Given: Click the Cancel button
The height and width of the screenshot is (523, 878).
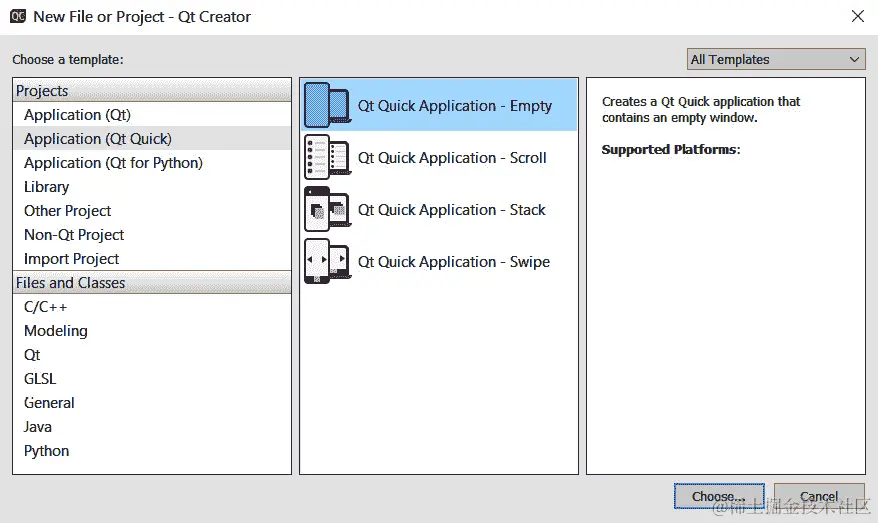Looking at the screenshot, I should click(x=819, y=496).
